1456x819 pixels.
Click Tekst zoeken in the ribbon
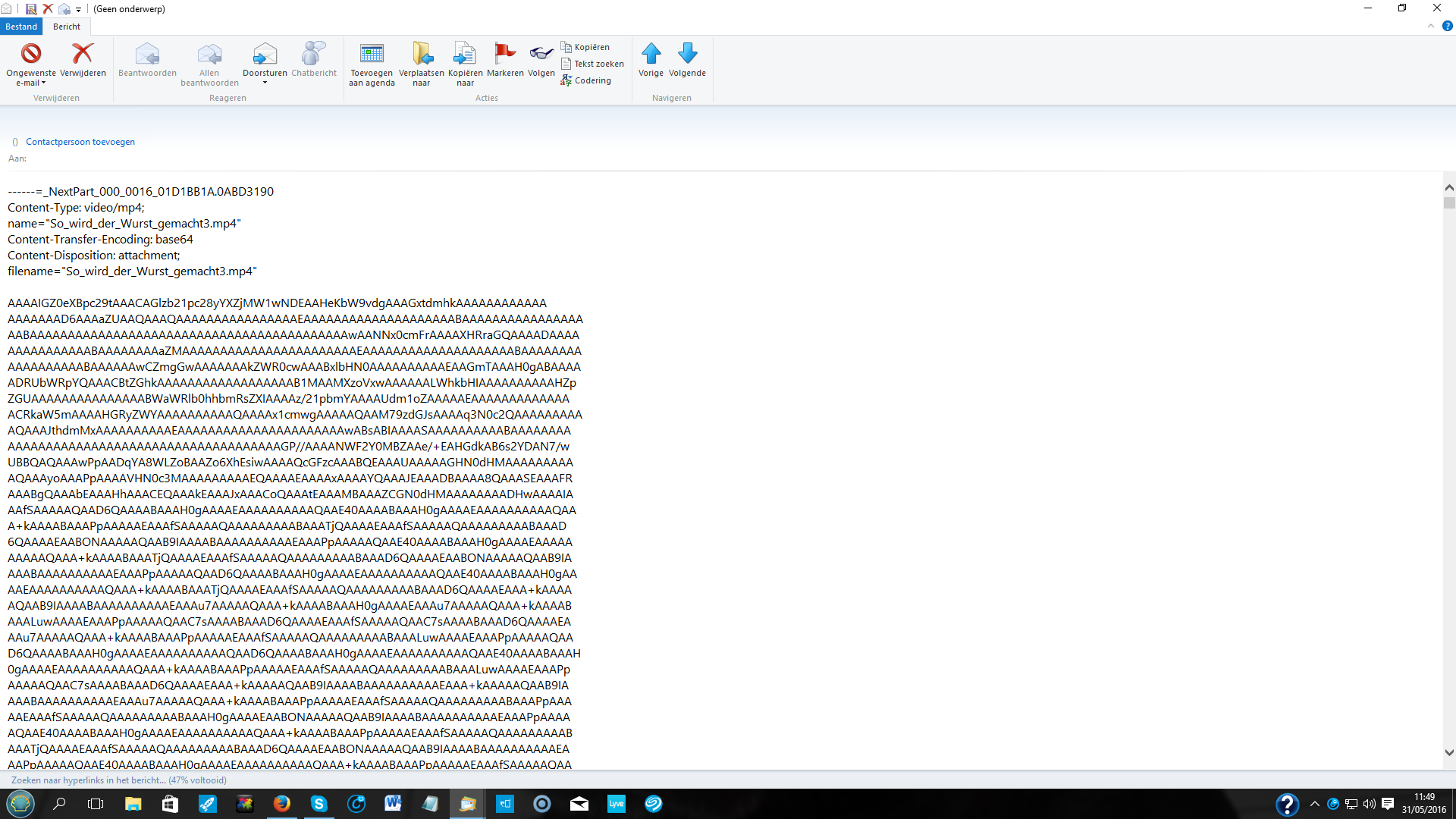tap(592, 64)
